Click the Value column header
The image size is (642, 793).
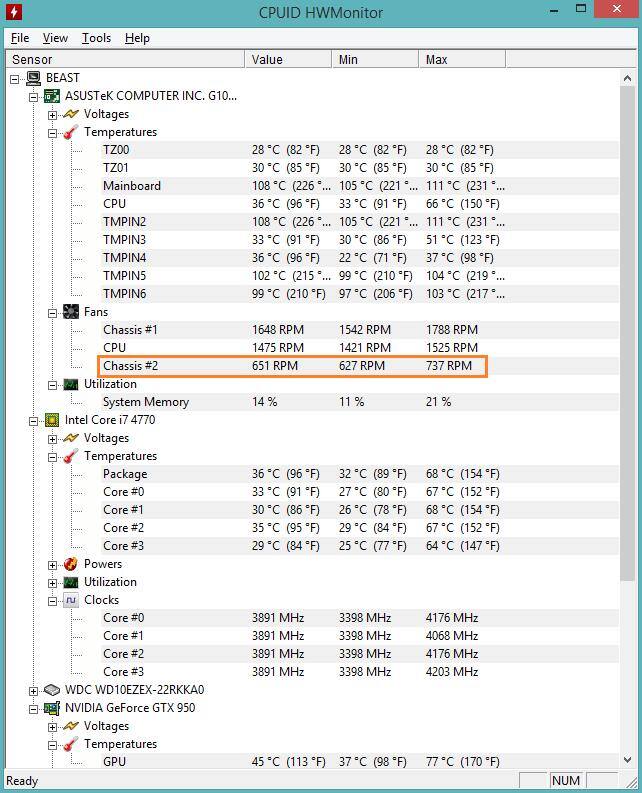[x=288, y=60]
